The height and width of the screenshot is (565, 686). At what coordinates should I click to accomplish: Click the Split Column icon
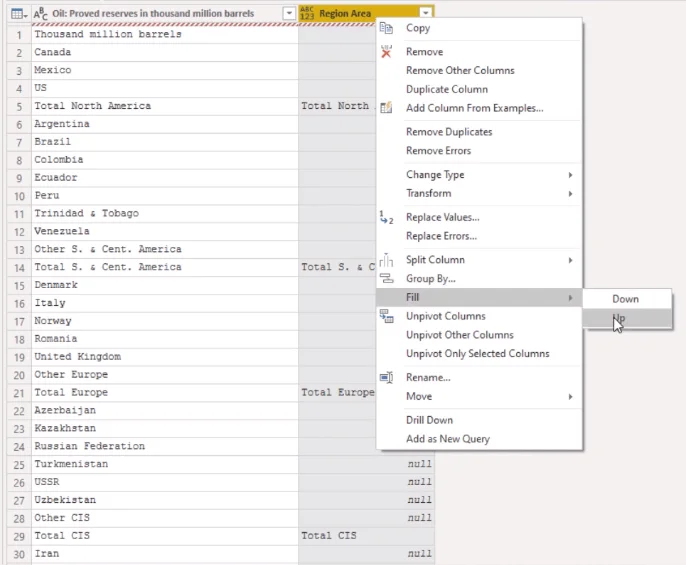pyautogui.click(x=386, y=260)
